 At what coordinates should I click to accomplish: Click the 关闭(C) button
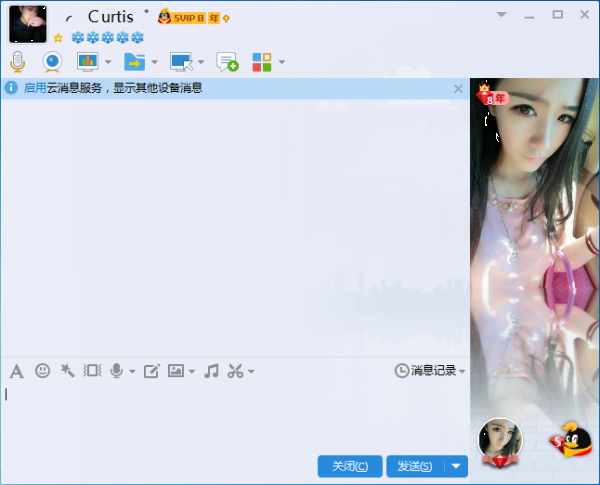(x=350, y=466)
